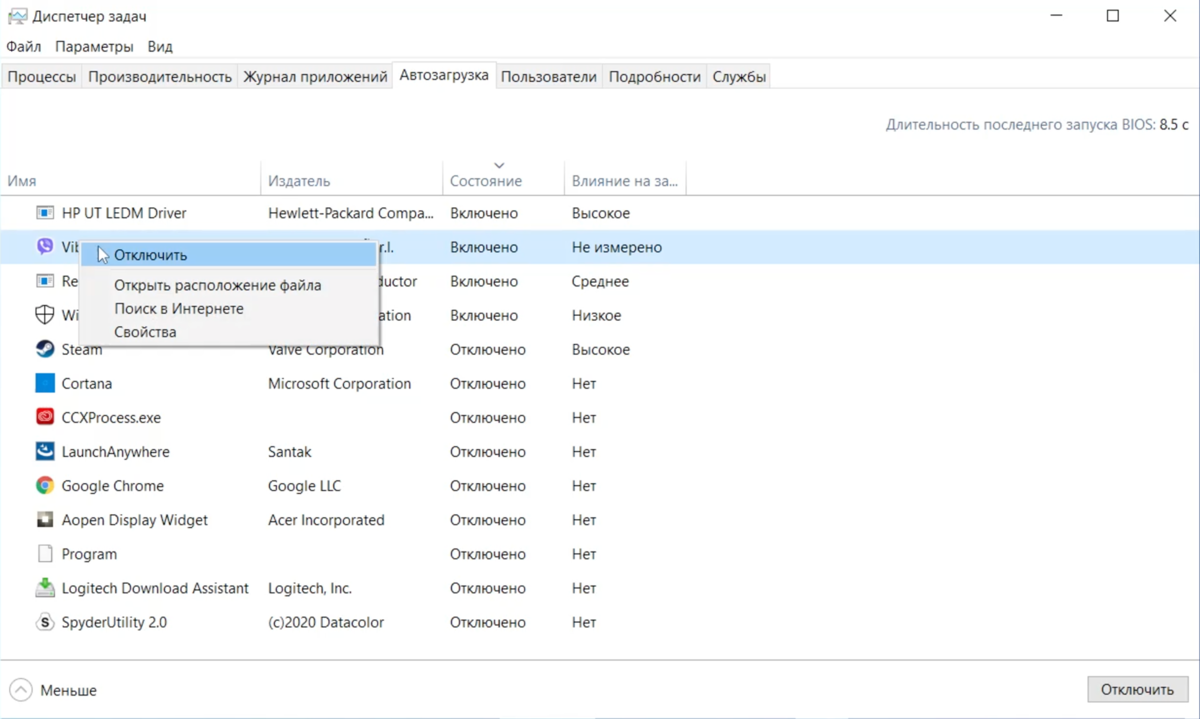
Task: Click the Logitech Download Assistant icon
Action: coord(45,588)
